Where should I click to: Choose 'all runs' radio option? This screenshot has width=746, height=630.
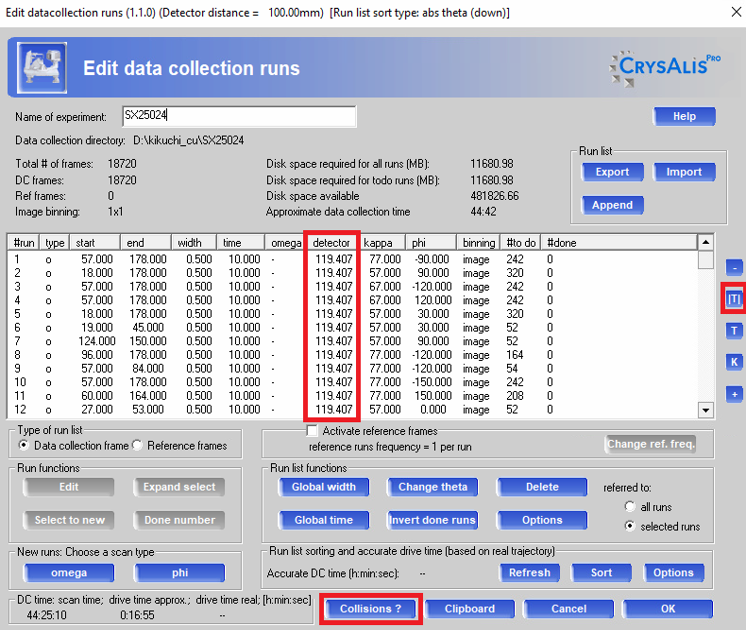click(630, 506)
